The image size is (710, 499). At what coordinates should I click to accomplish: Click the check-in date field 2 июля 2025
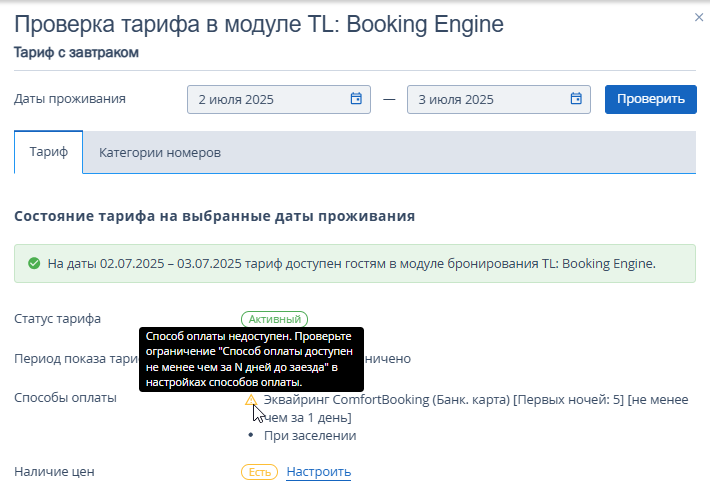point(278,99)
